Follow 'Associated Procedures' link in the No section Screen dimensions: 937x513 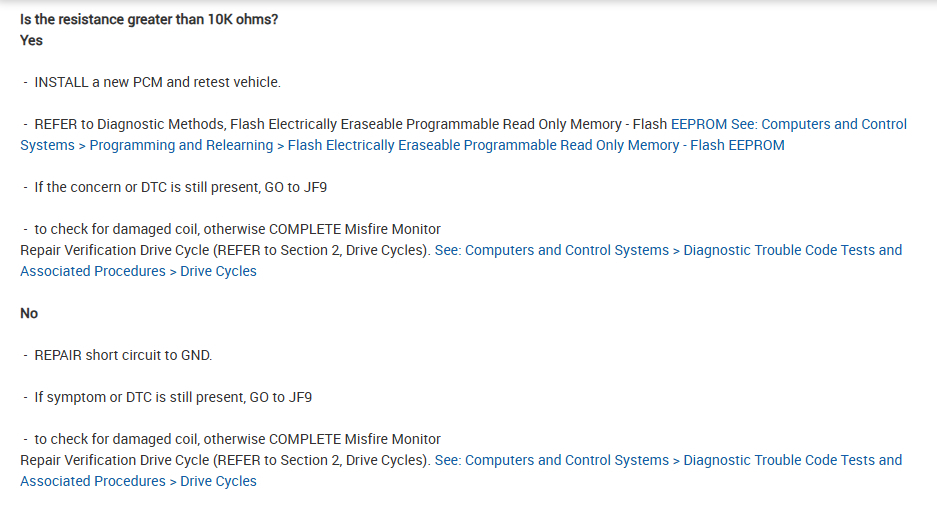point(93,481)
